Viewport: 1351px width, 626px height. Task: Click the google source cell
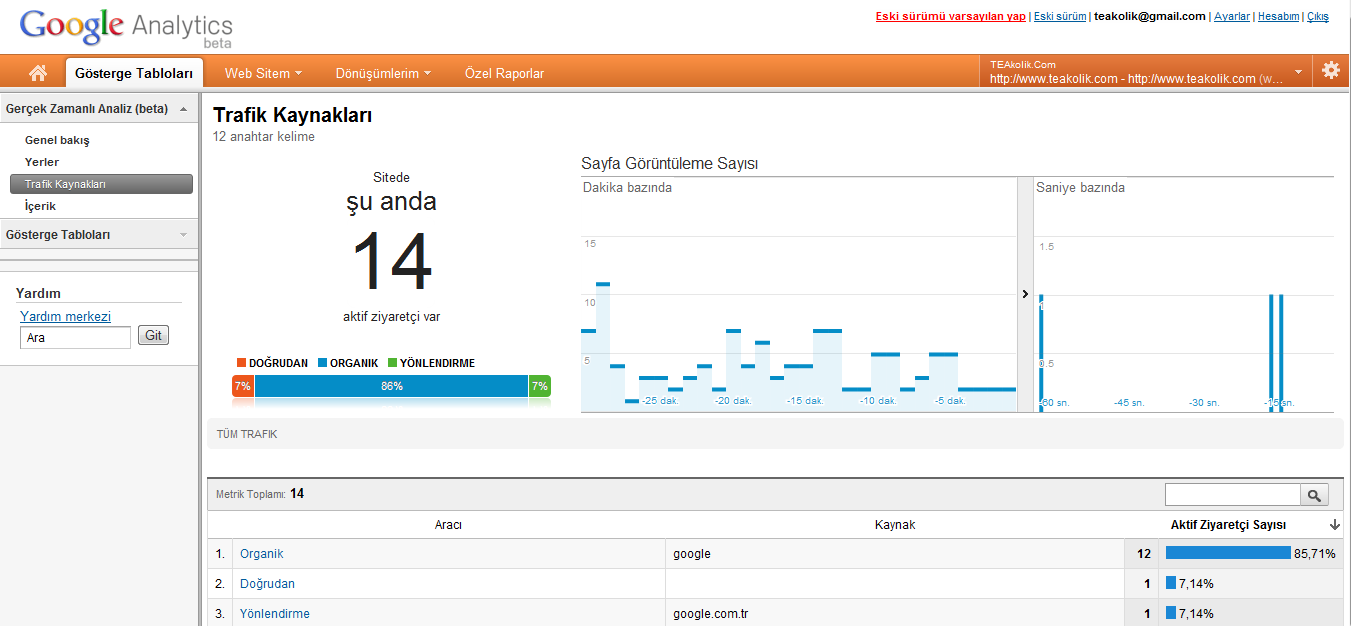[692, 554]
